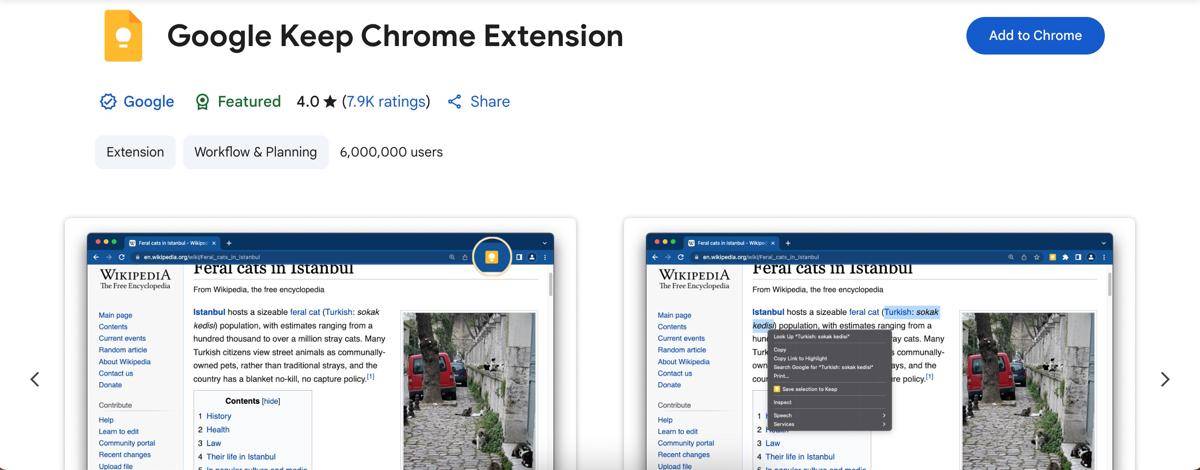Screen dimensions: 1200x470
Task: Click the yellow Google Keep logo icon
Action: (x=123, y=36)
